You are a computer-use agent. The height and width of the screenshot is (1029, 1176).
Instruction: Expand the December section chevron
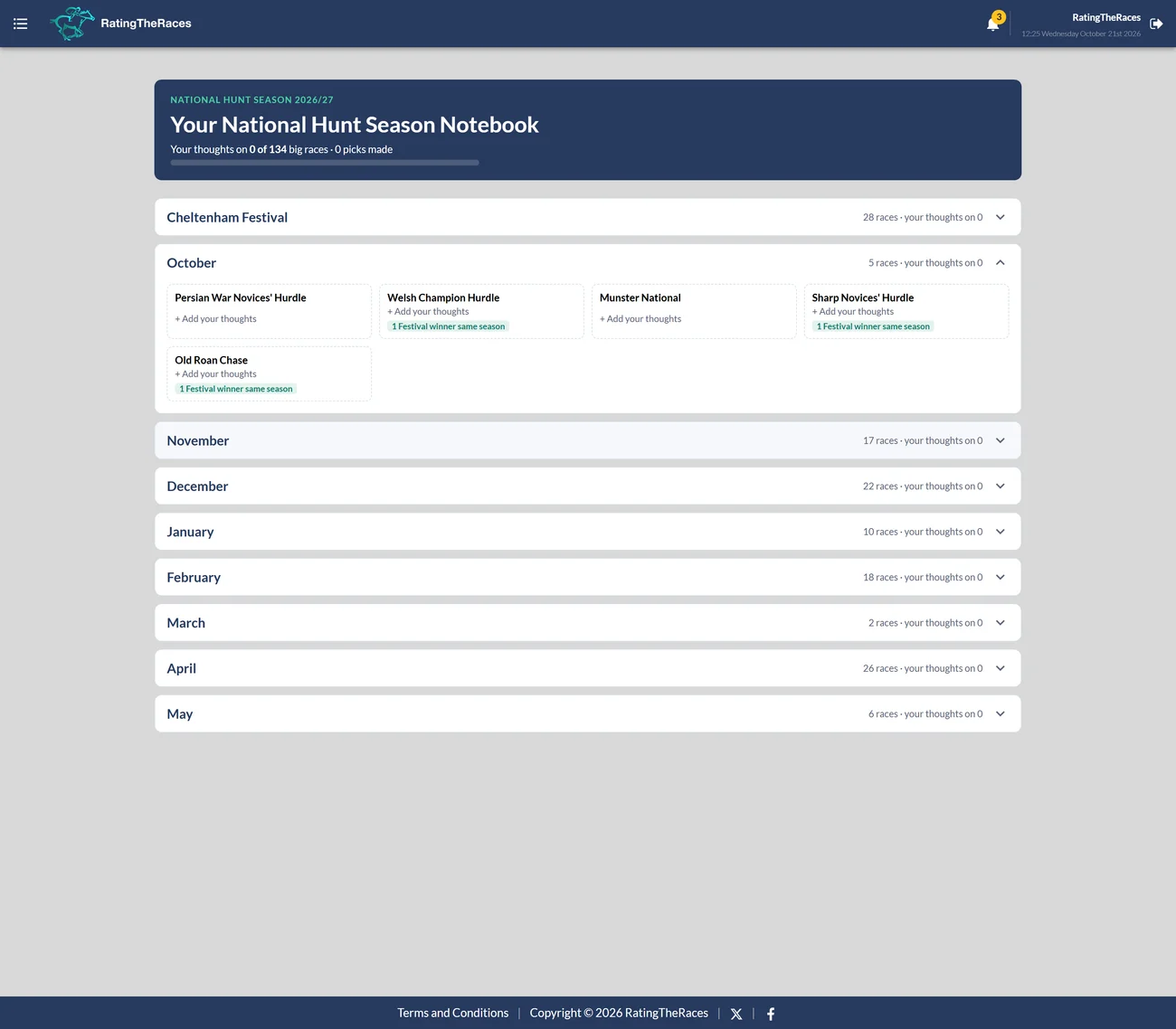(x=1001, y=486)
